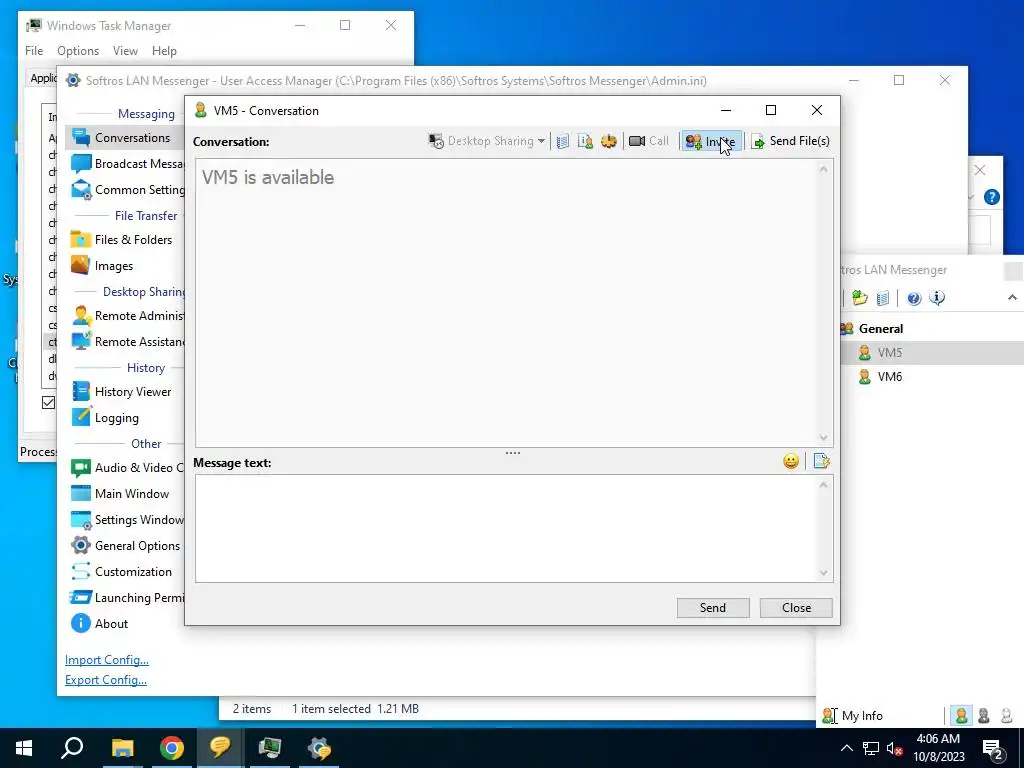1024x768 pixels.
Task: Open the emoji smiley picker
Action: (x=790, y=462)
